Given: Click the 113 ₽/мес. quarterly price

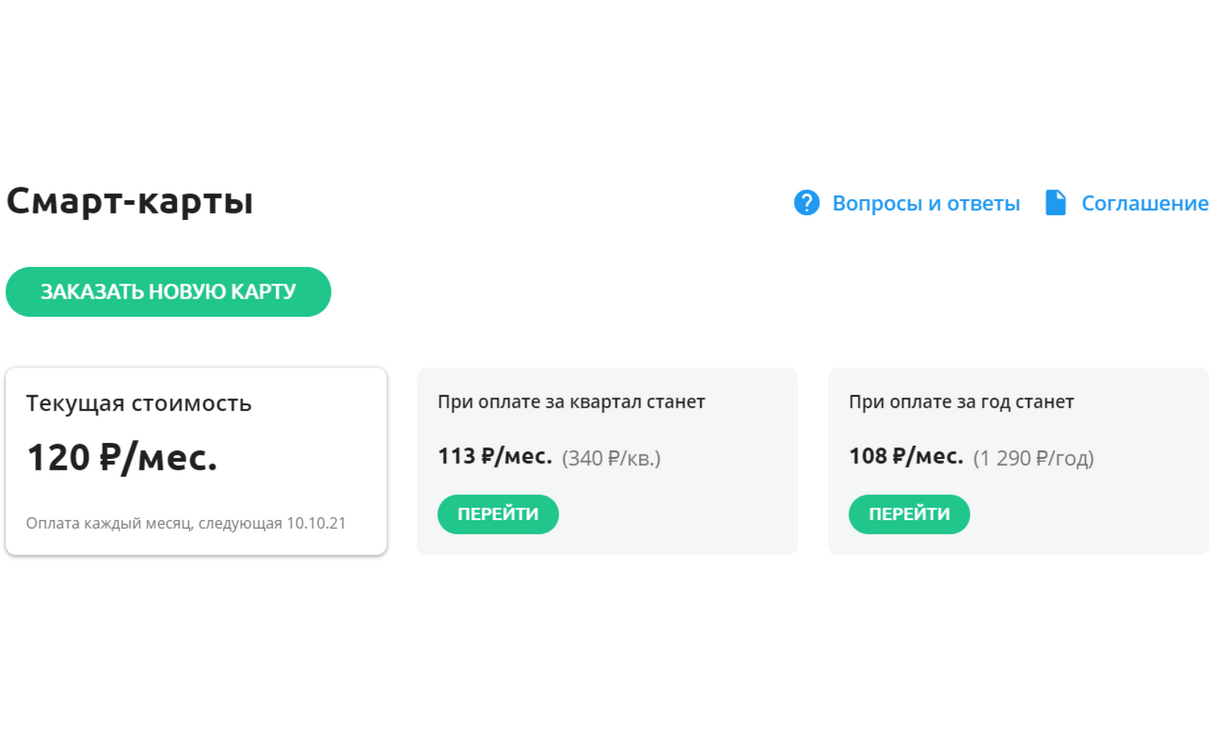Looking at the screenshot, I should [495, 456].
